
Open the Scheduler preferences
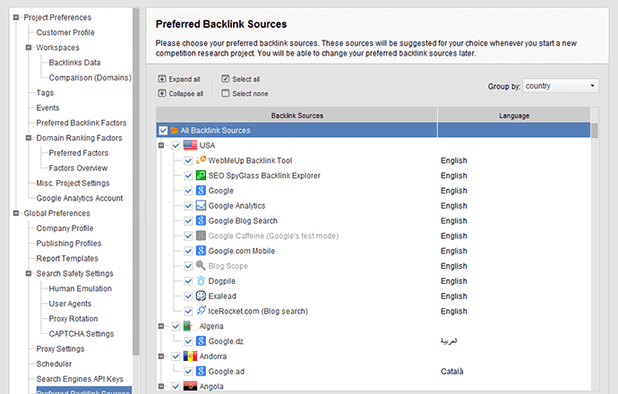[54, 364]
